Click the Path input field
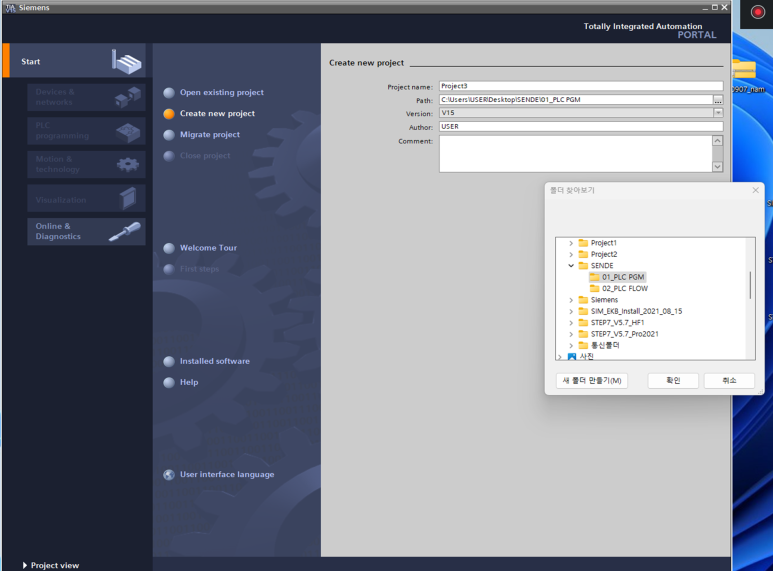 click(576, 100)
